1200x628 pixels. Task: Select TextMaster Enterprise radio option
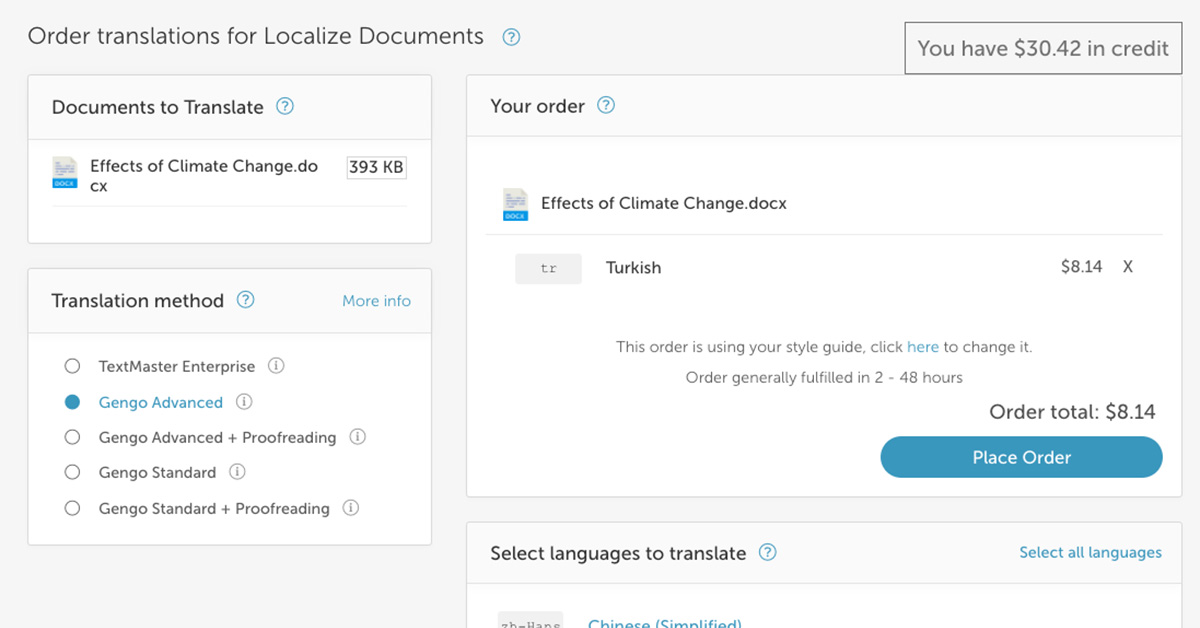coord(72,366)
